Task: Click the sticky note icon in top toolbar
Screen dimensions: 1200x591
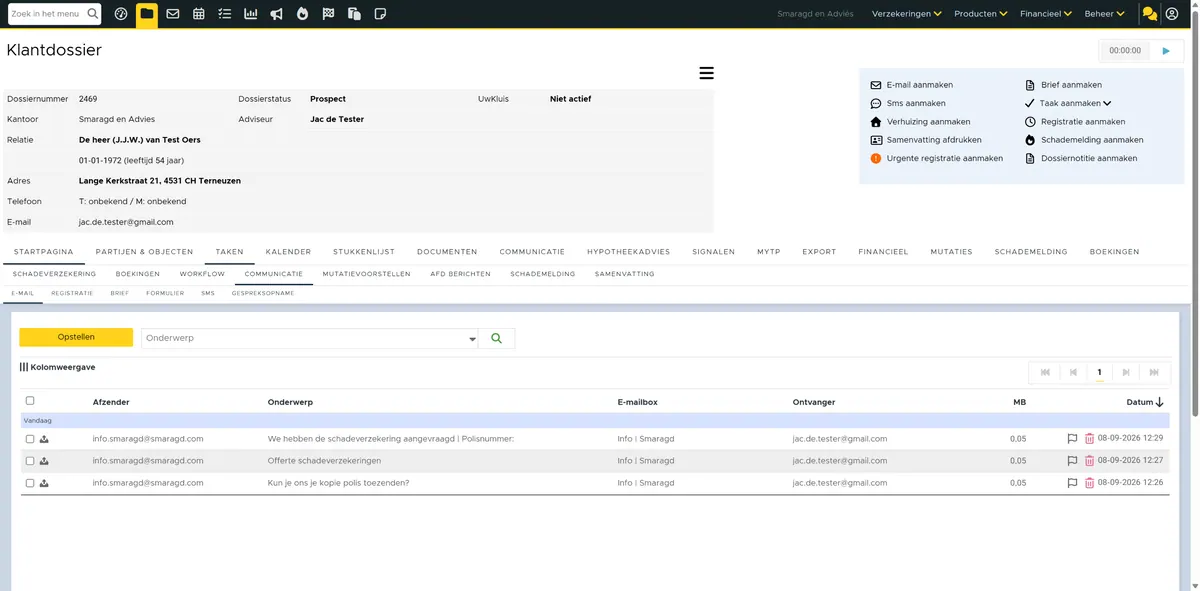Action: pos(380,14)
